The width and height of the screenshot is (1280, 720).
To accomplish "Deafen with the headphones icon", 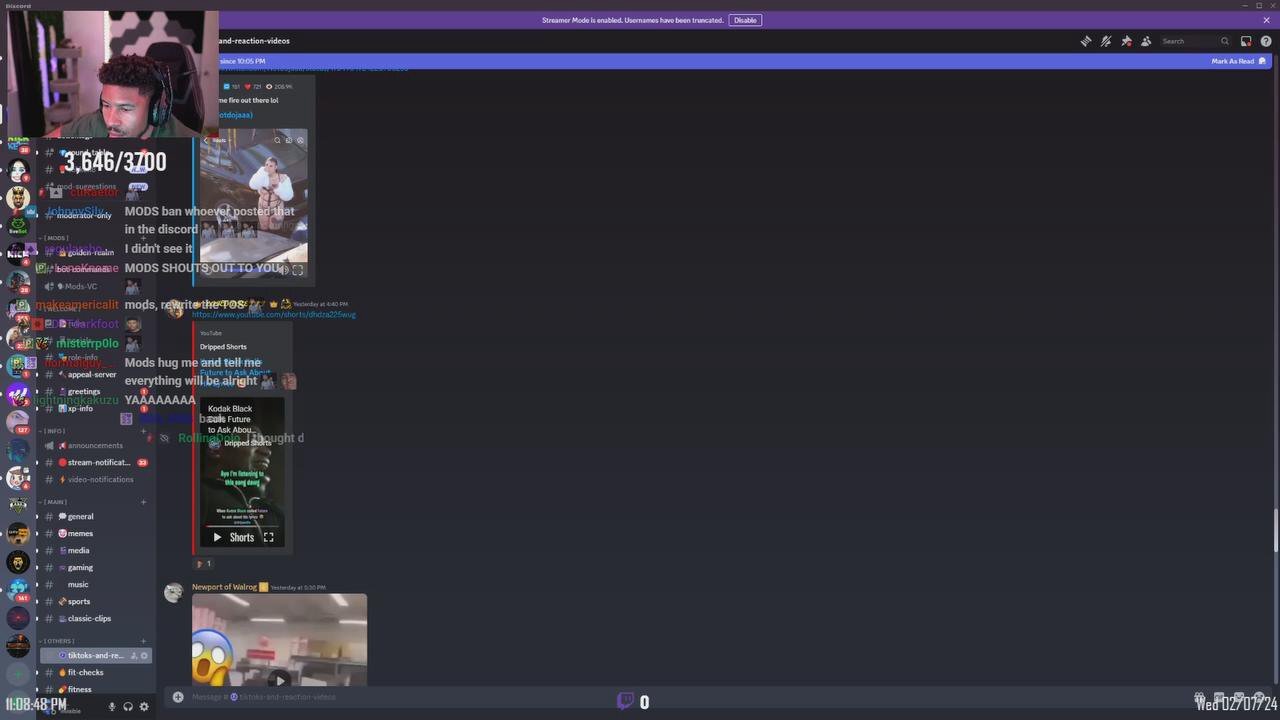I will [x=128, y=706].
